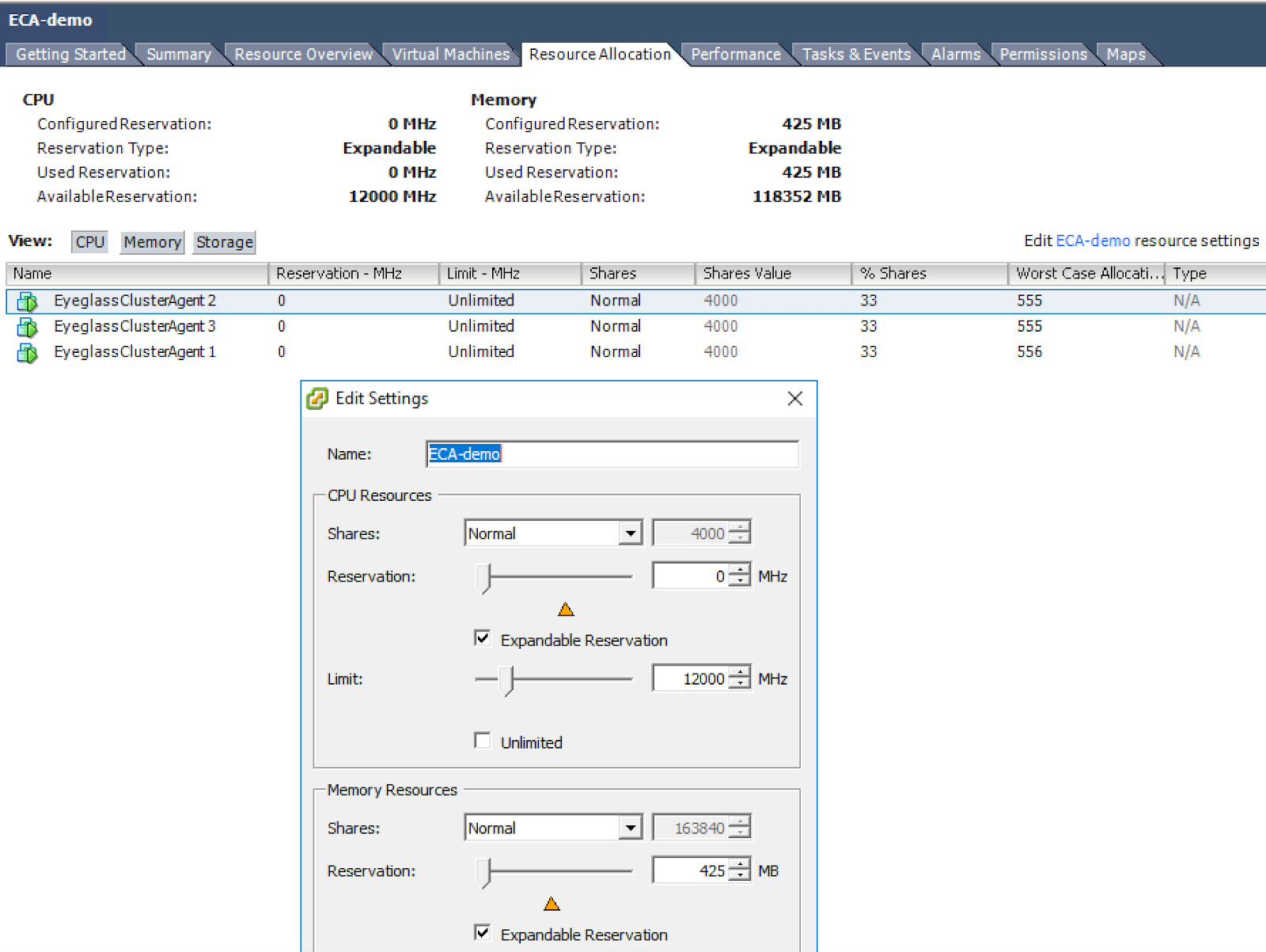1266x952 pixels.
Task: Toggle Memory Expandable Reservation checkbox
Action: tap(482, 932)
